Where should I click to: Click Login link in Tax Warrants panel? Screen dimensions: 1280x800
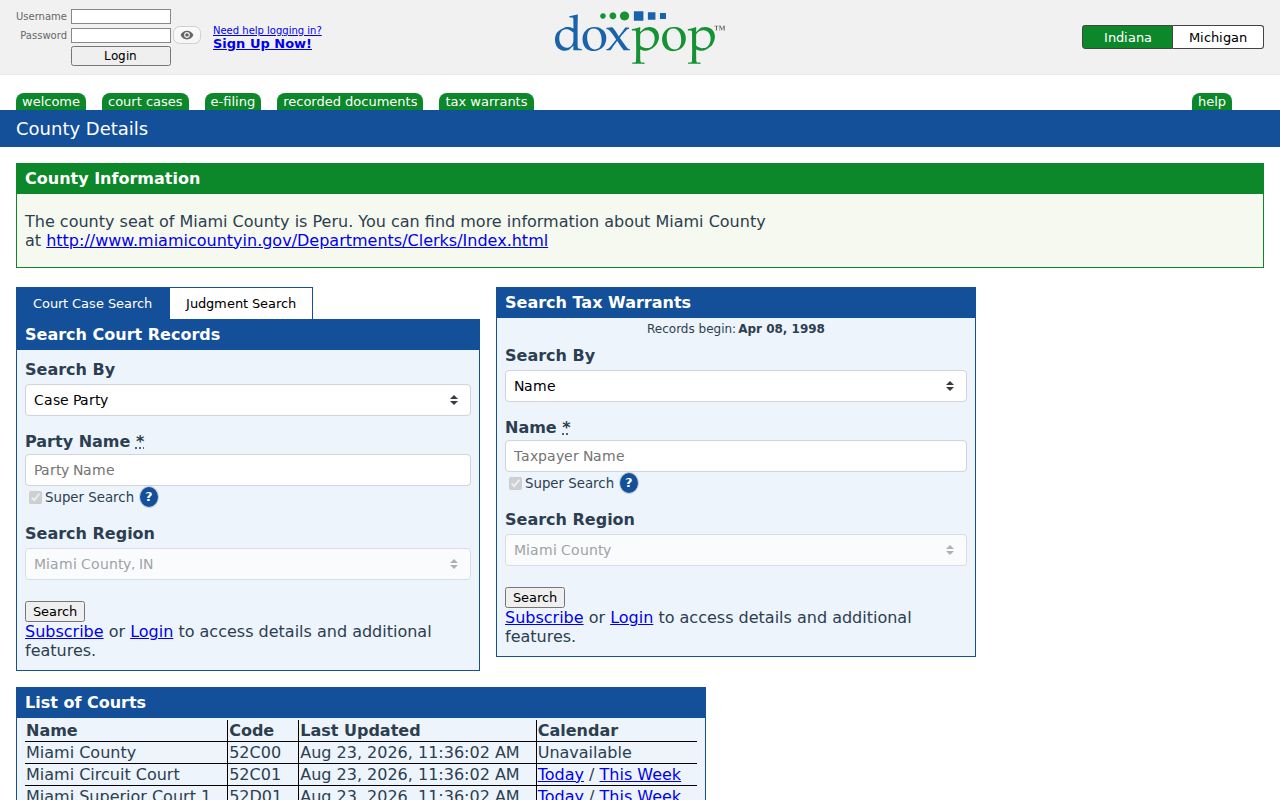pos(632,617)
